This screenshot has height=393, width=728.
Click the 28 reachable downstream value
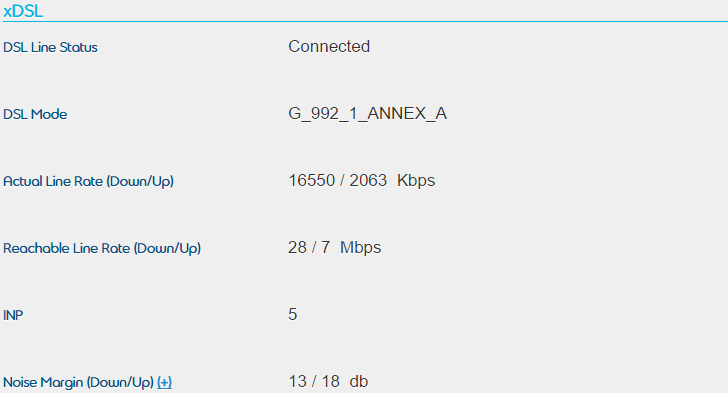pyautogui.click(x=297, y=247)
